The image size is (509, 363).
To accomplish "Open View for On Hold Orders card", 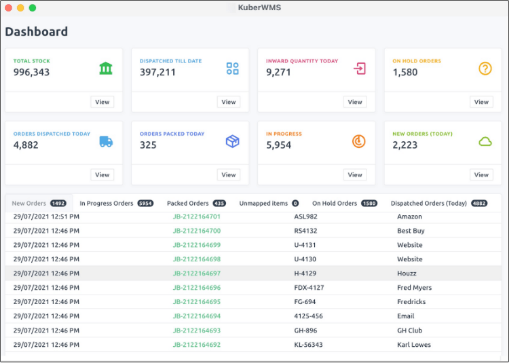I will tap(481, 102).
